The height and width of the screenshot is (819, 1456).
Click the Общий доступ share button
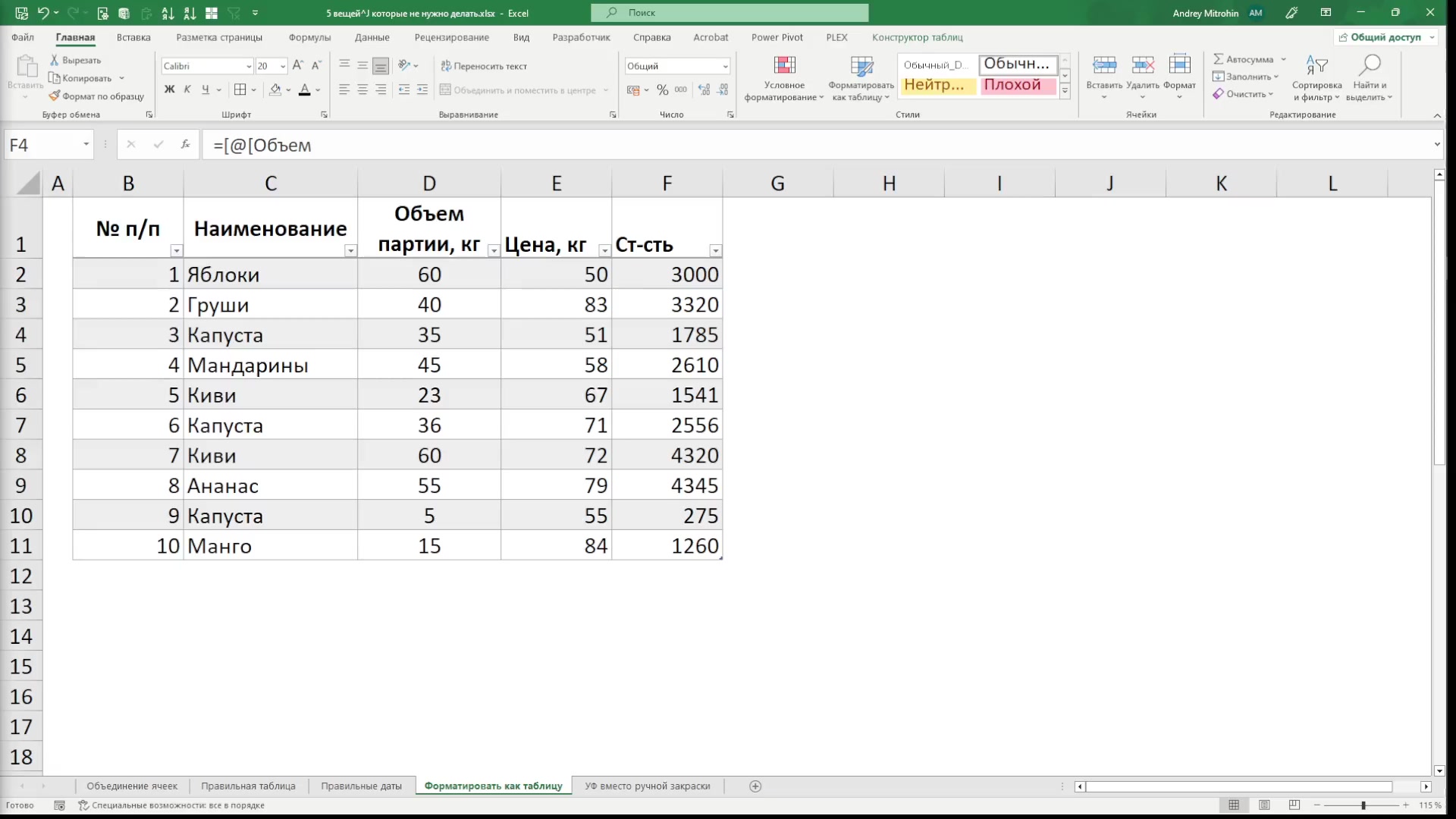click(x=1385, y=37)
